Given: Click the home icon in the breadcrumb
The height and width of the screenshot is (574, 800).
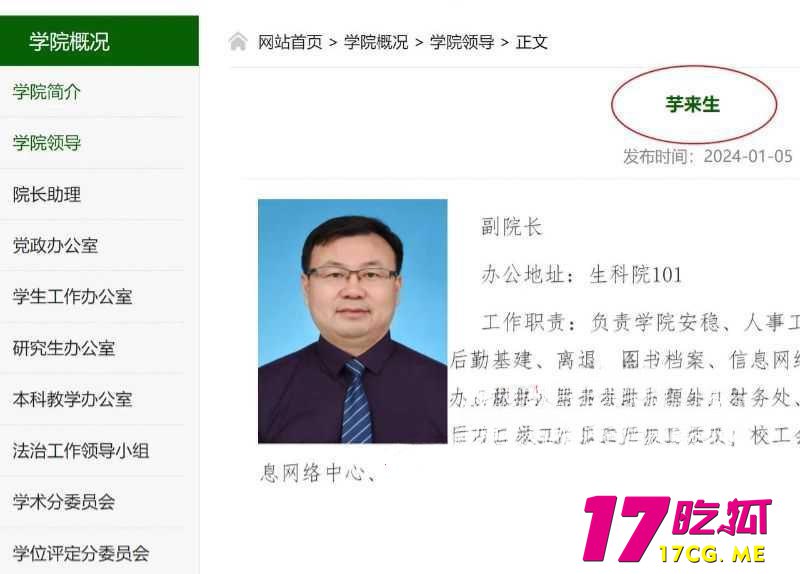Looking at the screenshot, I should point(238,42).
